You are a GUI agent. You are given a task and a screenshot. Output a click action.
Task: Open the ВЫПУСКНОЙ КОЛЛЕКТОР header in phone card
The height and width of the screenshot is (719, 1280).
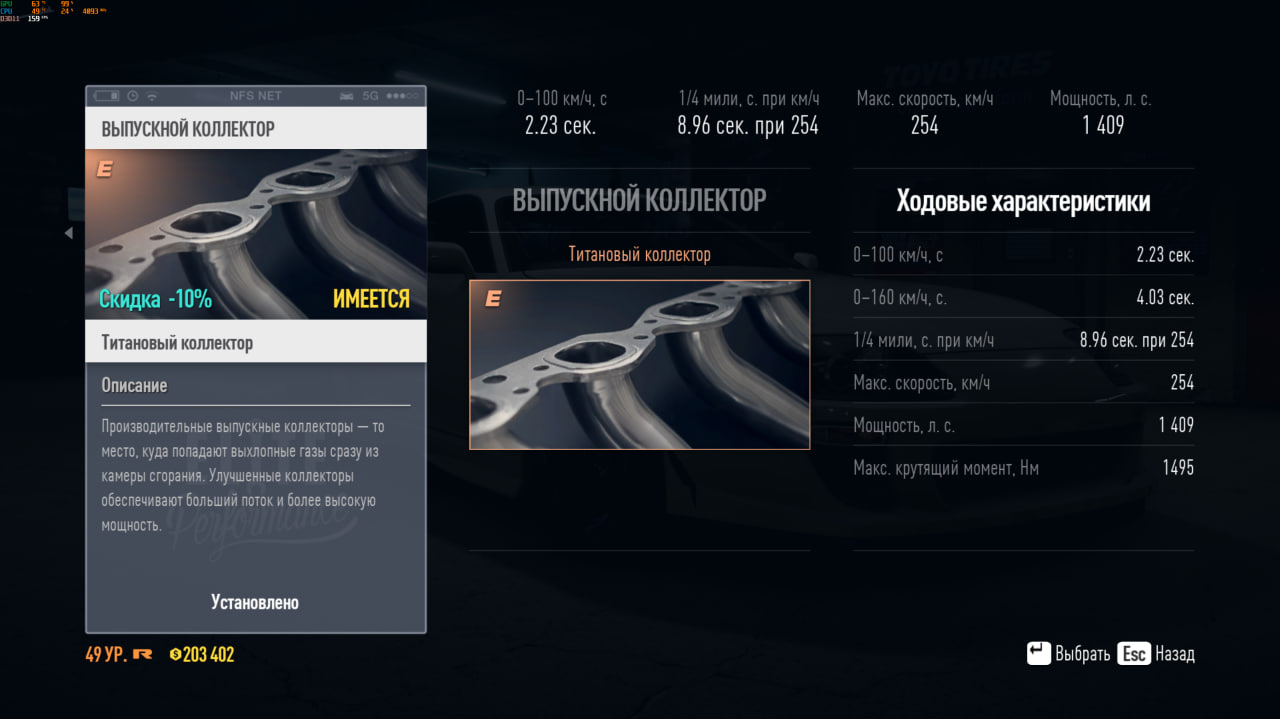point(256,128)
